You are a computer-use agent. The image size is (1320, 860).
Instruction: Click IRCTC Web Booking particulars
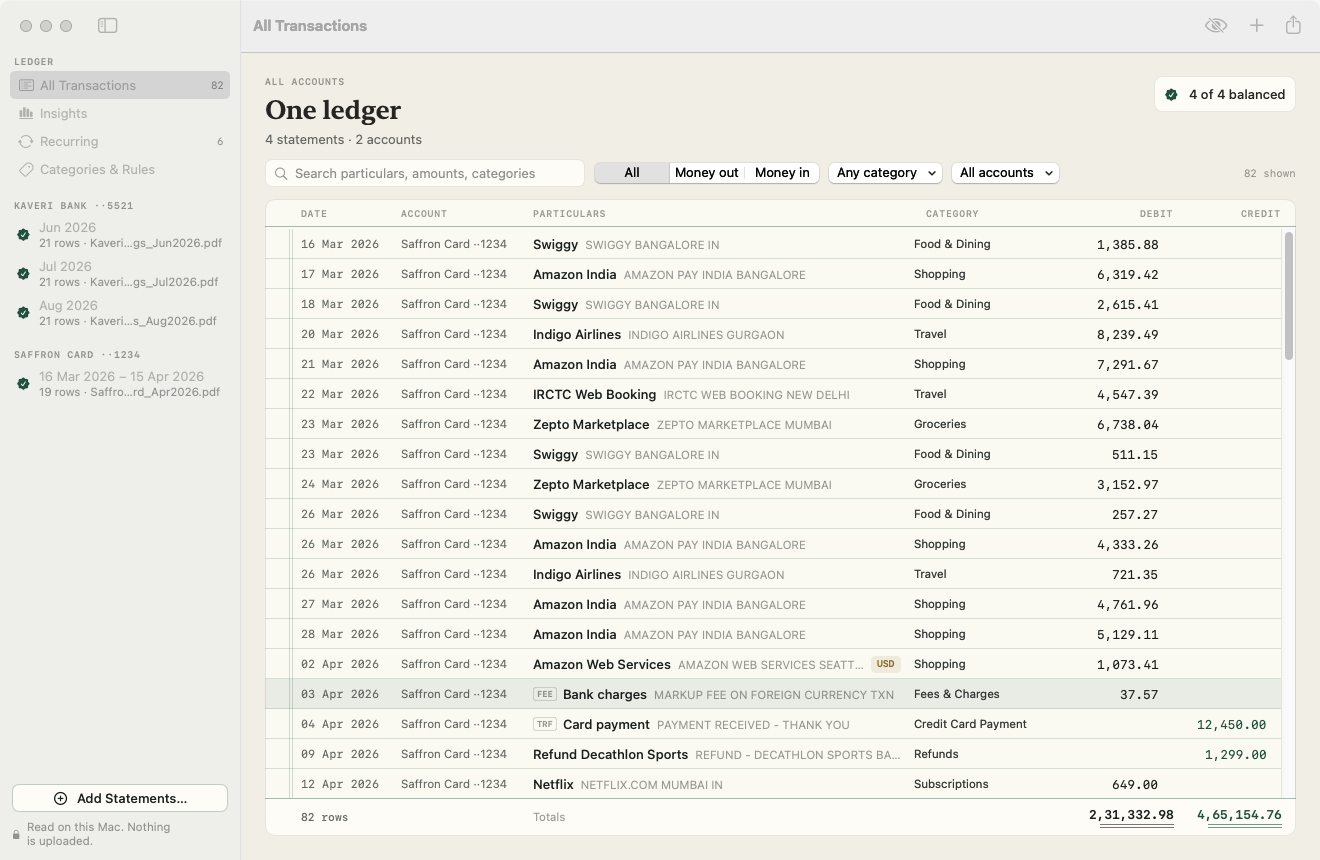tap(594, 394)
